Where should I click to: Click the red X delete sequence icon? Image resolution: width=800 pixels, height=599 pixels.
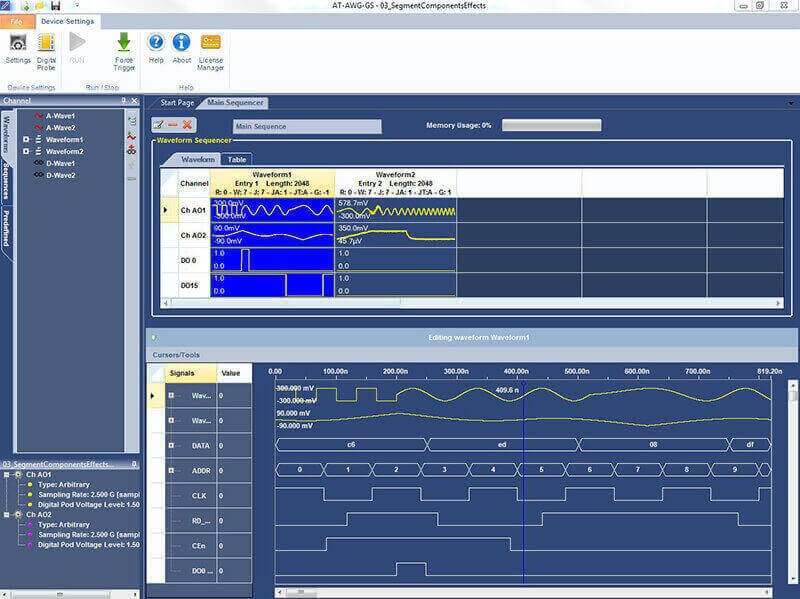(x=188, y=125)
